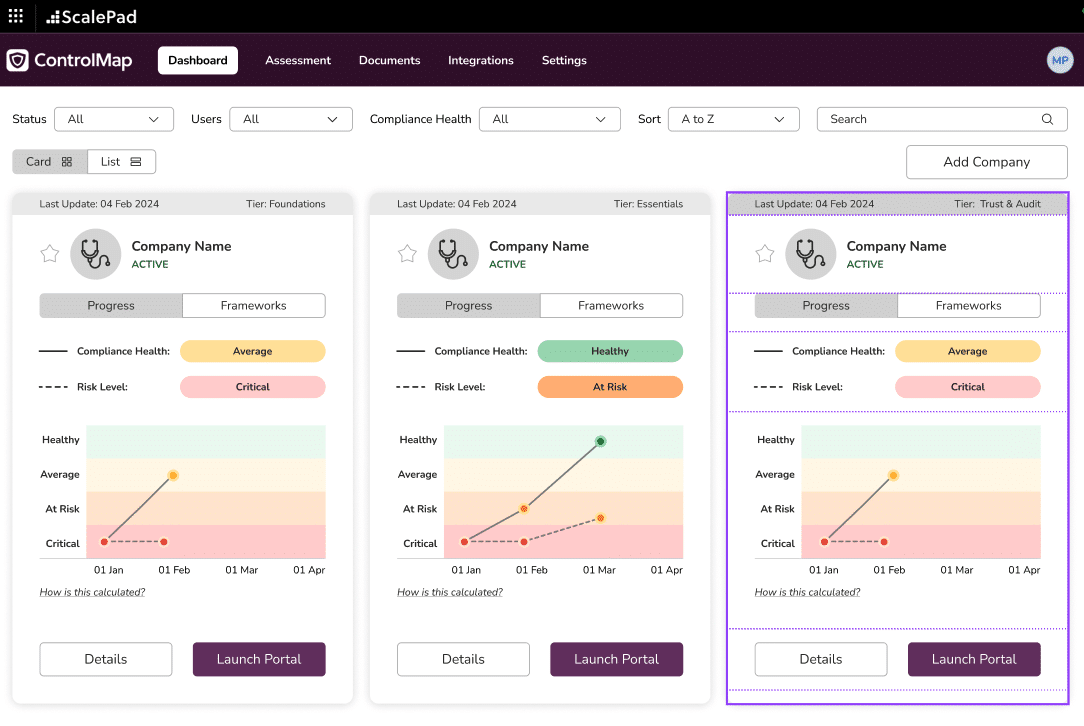The height and width of the screenshot is (726, 1084).
Task: Click the search magnifier icon
Action: [x=1047, y=119]
